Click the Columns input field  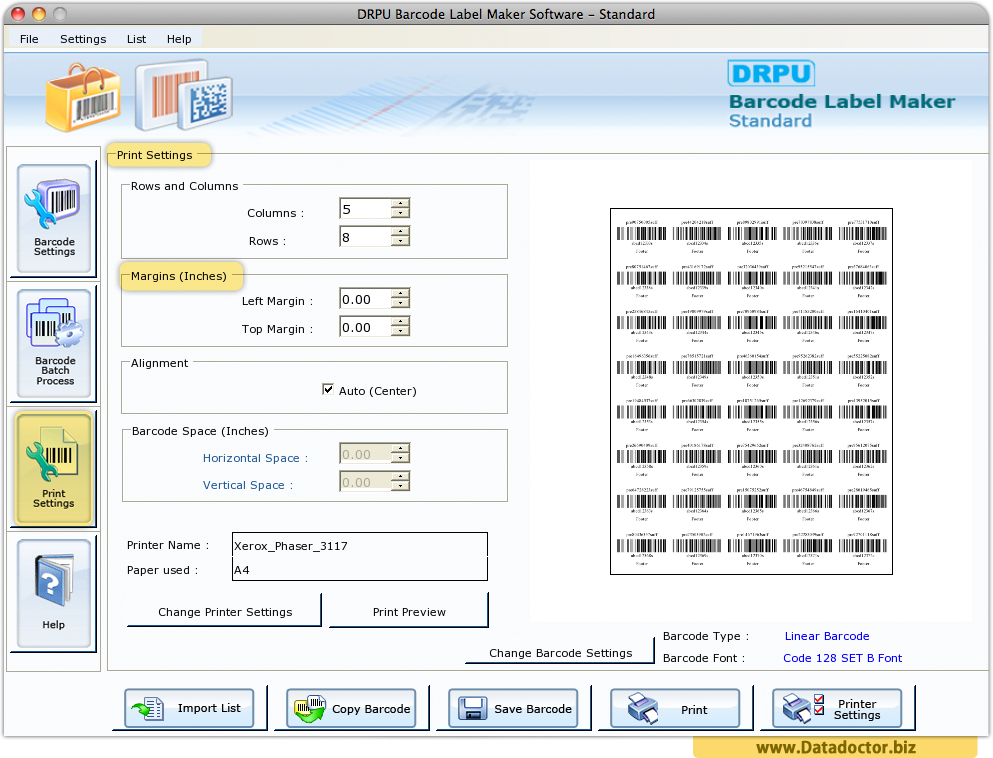pyautogui.click(x=365, y=209)
